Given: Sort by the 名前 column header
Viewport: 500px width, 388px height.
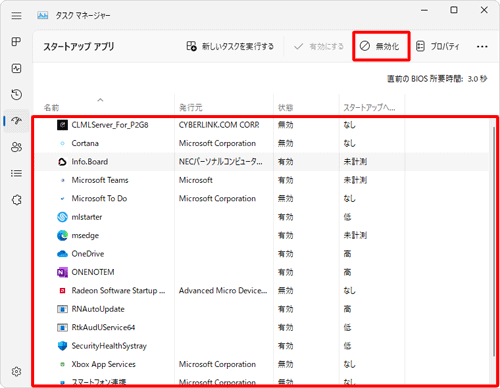Looking at the screenshot, I should point(51,108).
